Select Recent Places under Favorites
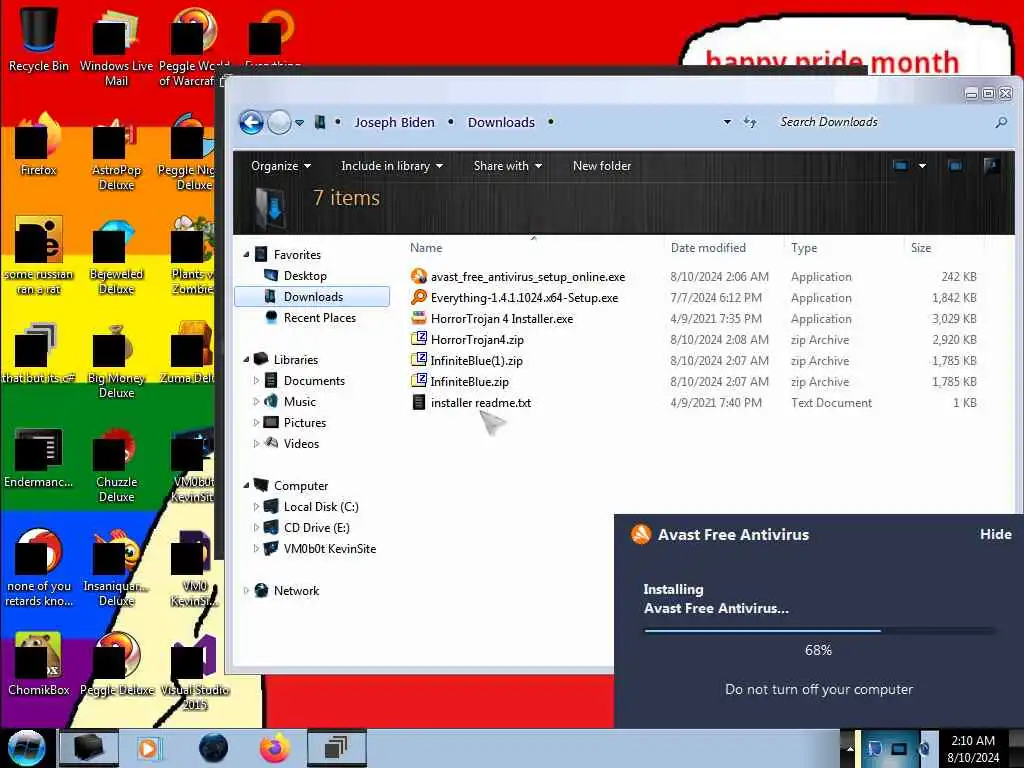This screenshot has width=1024, height=768. (x=319, y=317)
